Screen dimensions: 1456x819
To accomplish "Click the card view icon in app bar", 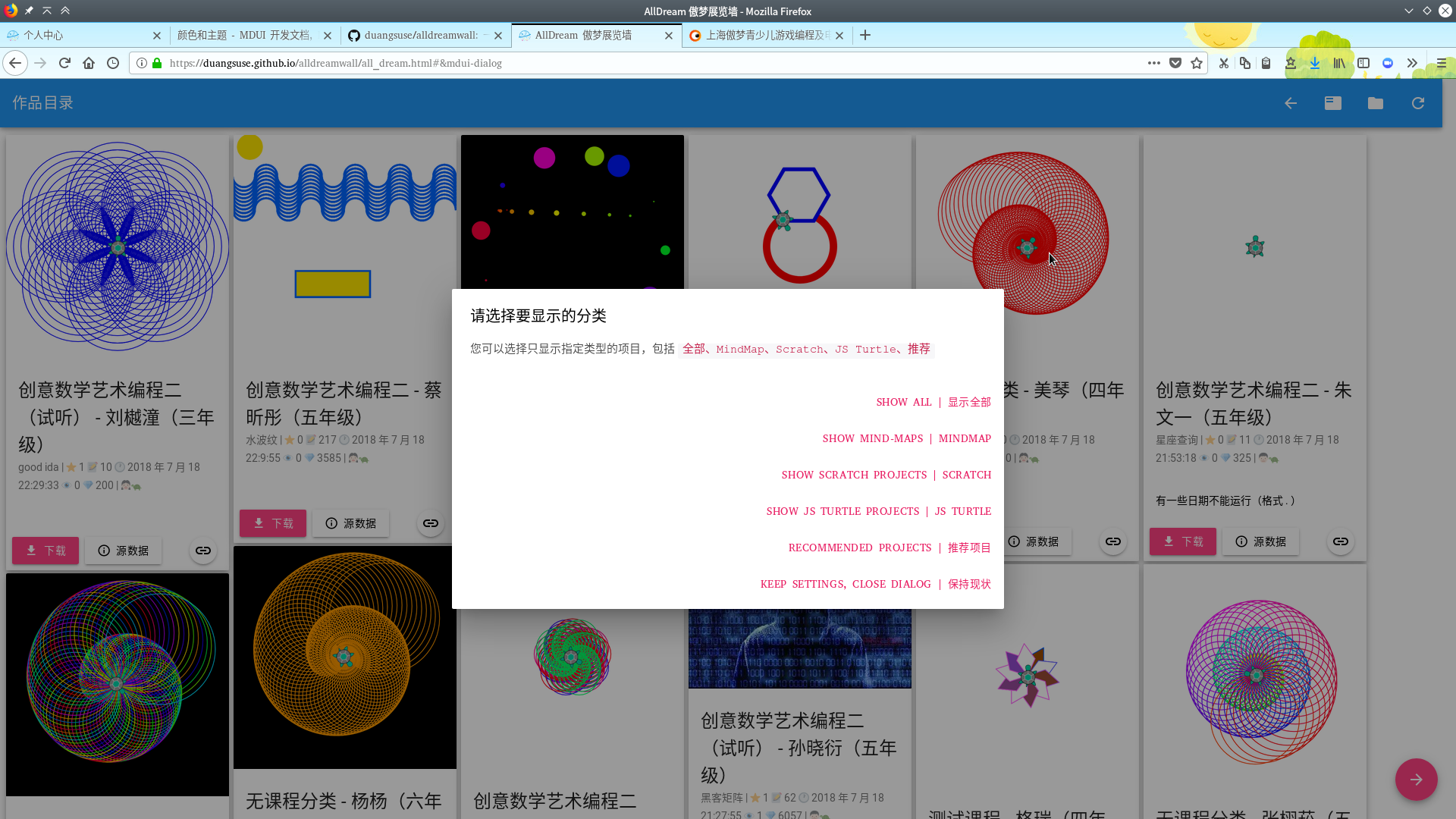I will [1333, 103].
